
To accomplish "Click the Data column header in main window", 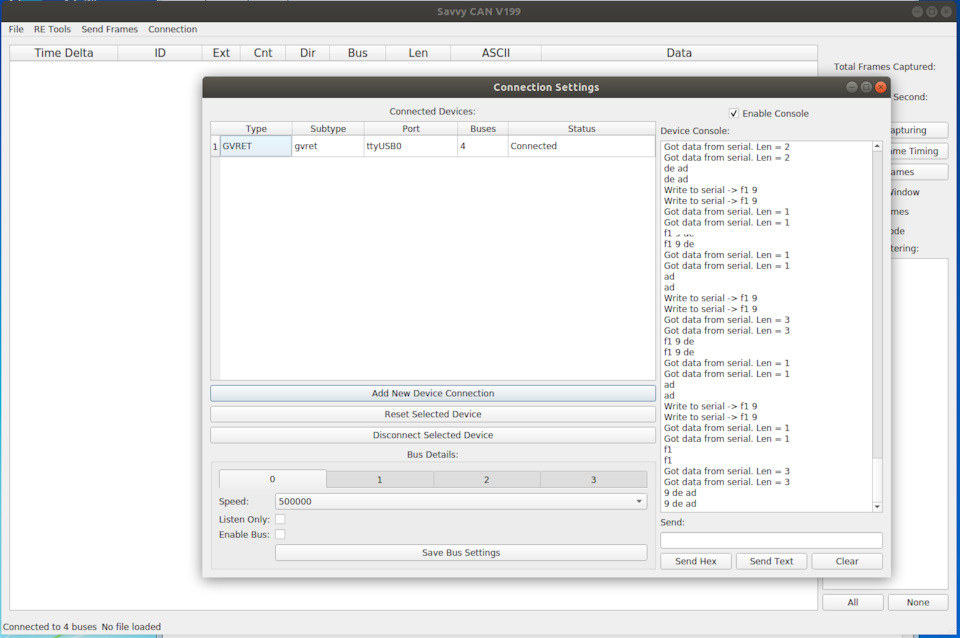I will point(679,53).
